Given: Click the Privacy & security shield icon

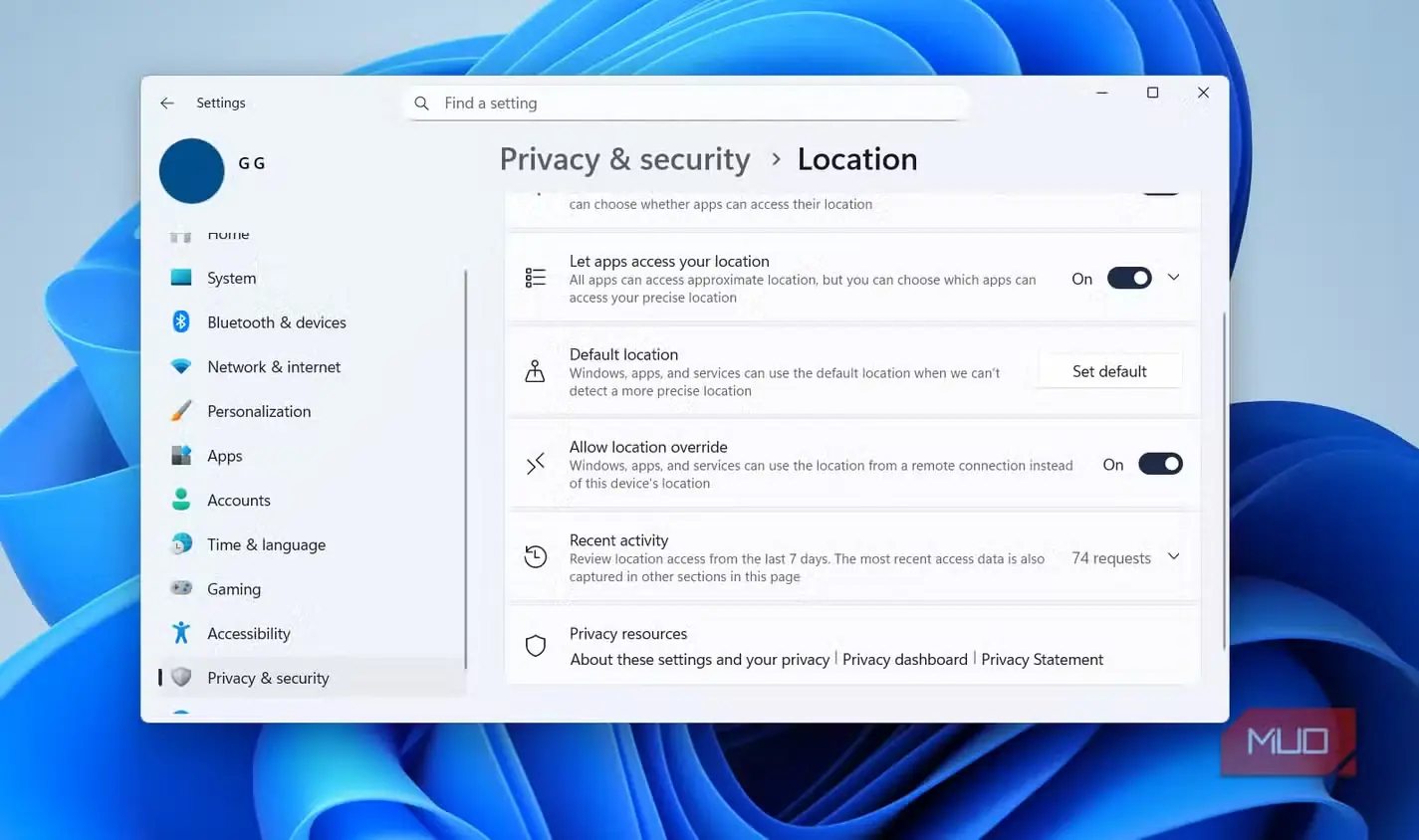Looking at the screenshot, I should pyautogui.click(x=181, y=678).
